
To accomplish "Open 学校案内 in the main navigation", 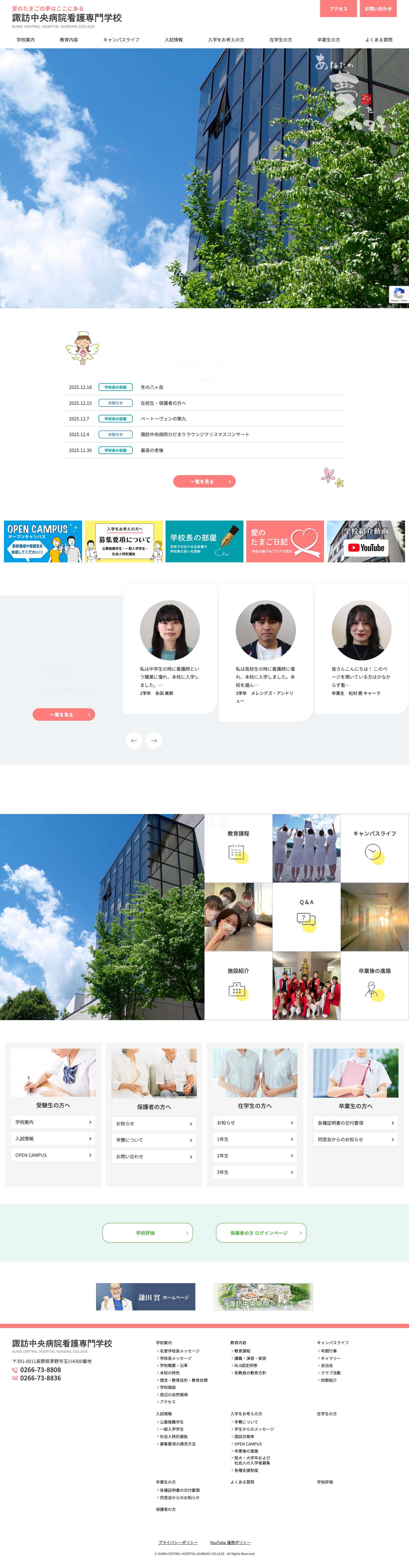I will [x=26, y=40].
